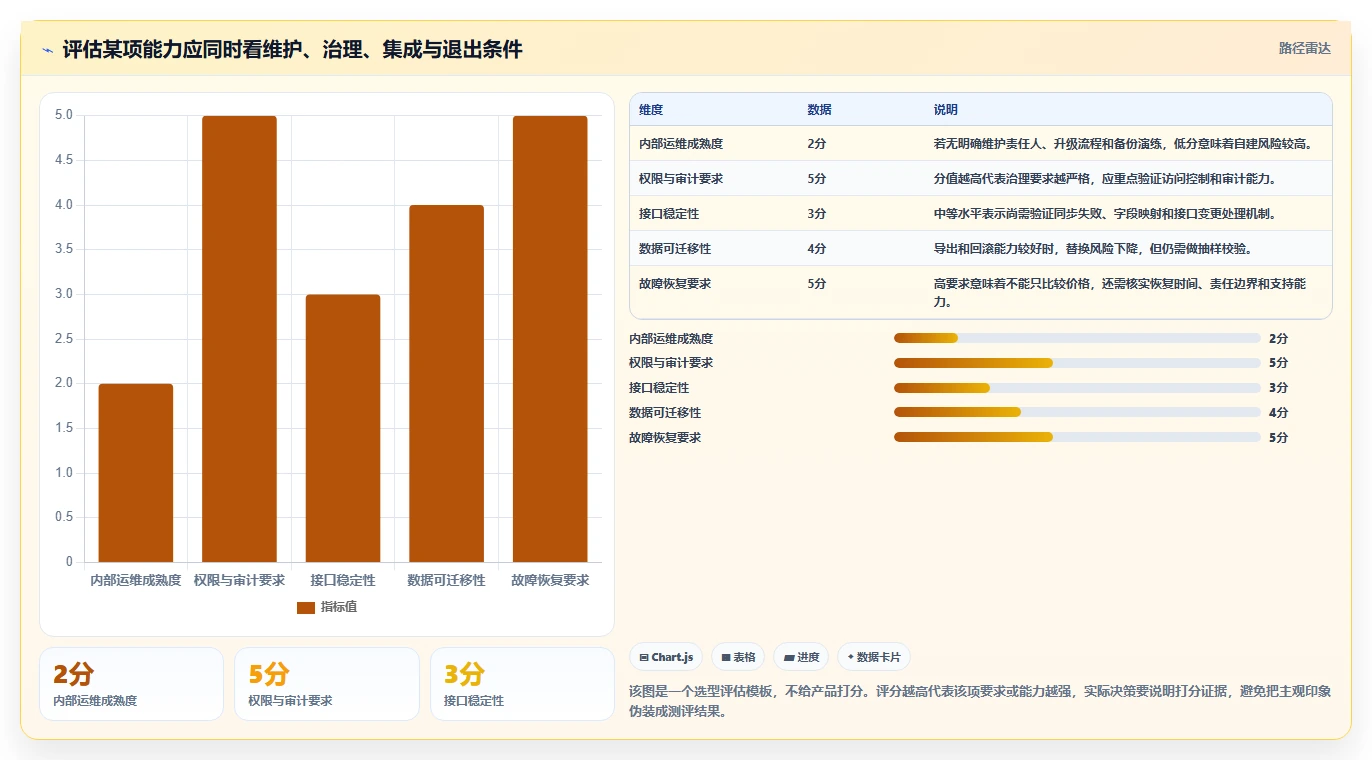The height and width of the screenshot is (760, 1372).
Task: Click the 2.5 tick label on the chart's y-axis
Action: click(64, 339)
